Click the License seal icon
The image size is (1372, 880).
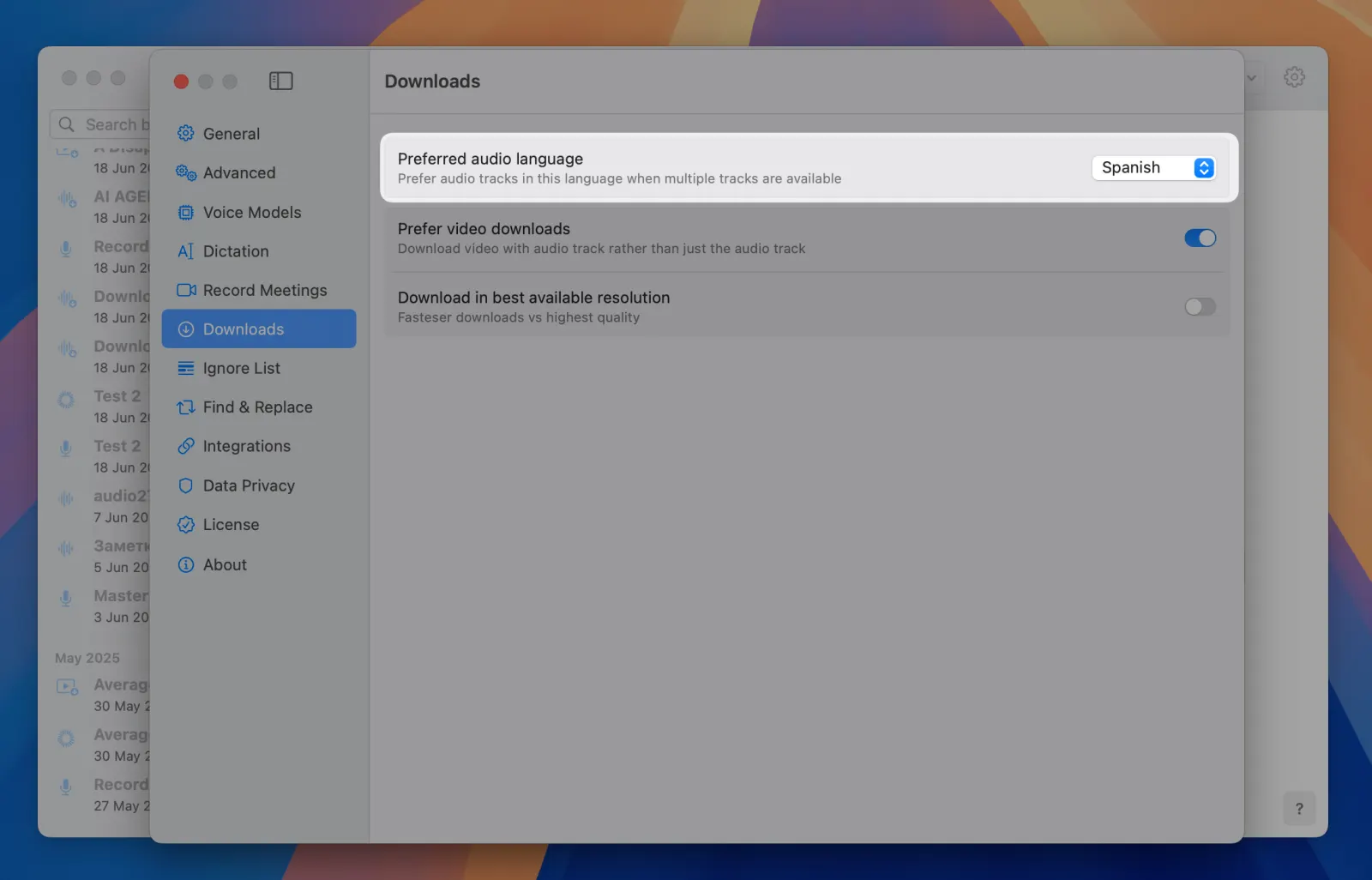coord(185,525)
